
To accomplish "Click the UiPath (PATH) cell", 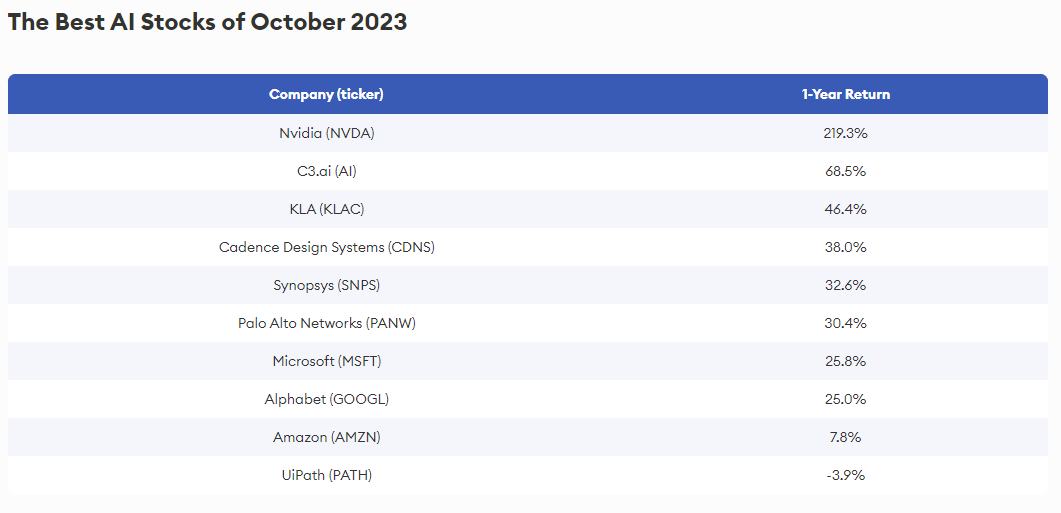I will (327, 474).
